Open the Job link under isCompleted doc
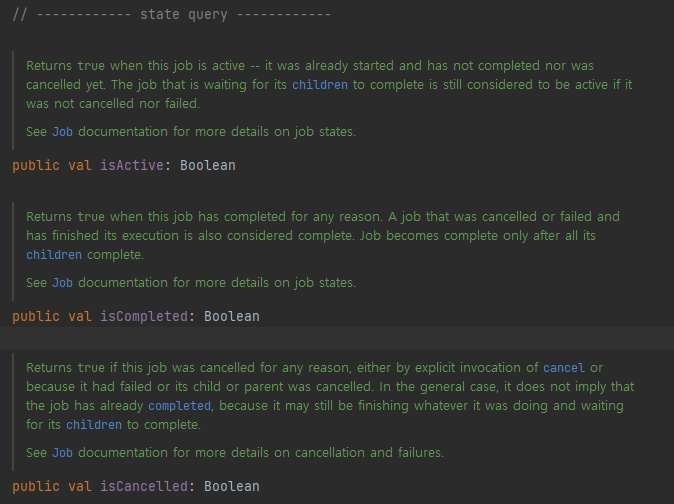674x504 pixels. click(x=62, y=283)
